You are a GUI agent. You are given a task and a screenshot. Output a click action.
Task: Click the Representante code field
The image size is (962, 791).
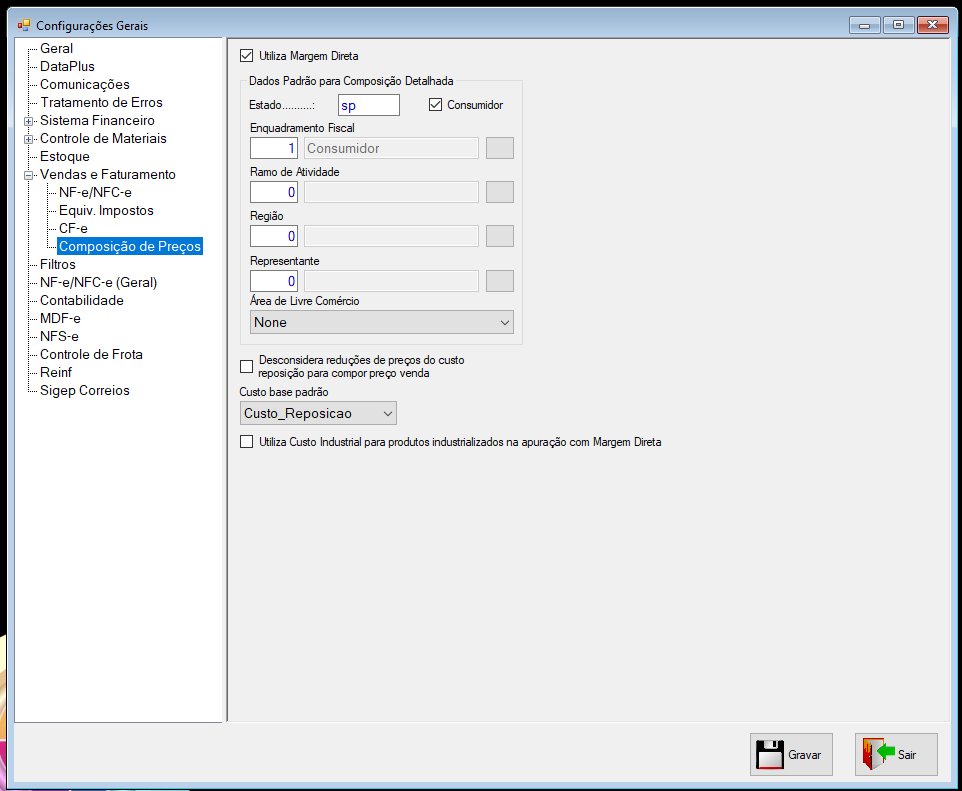click(x=274, y=281)
